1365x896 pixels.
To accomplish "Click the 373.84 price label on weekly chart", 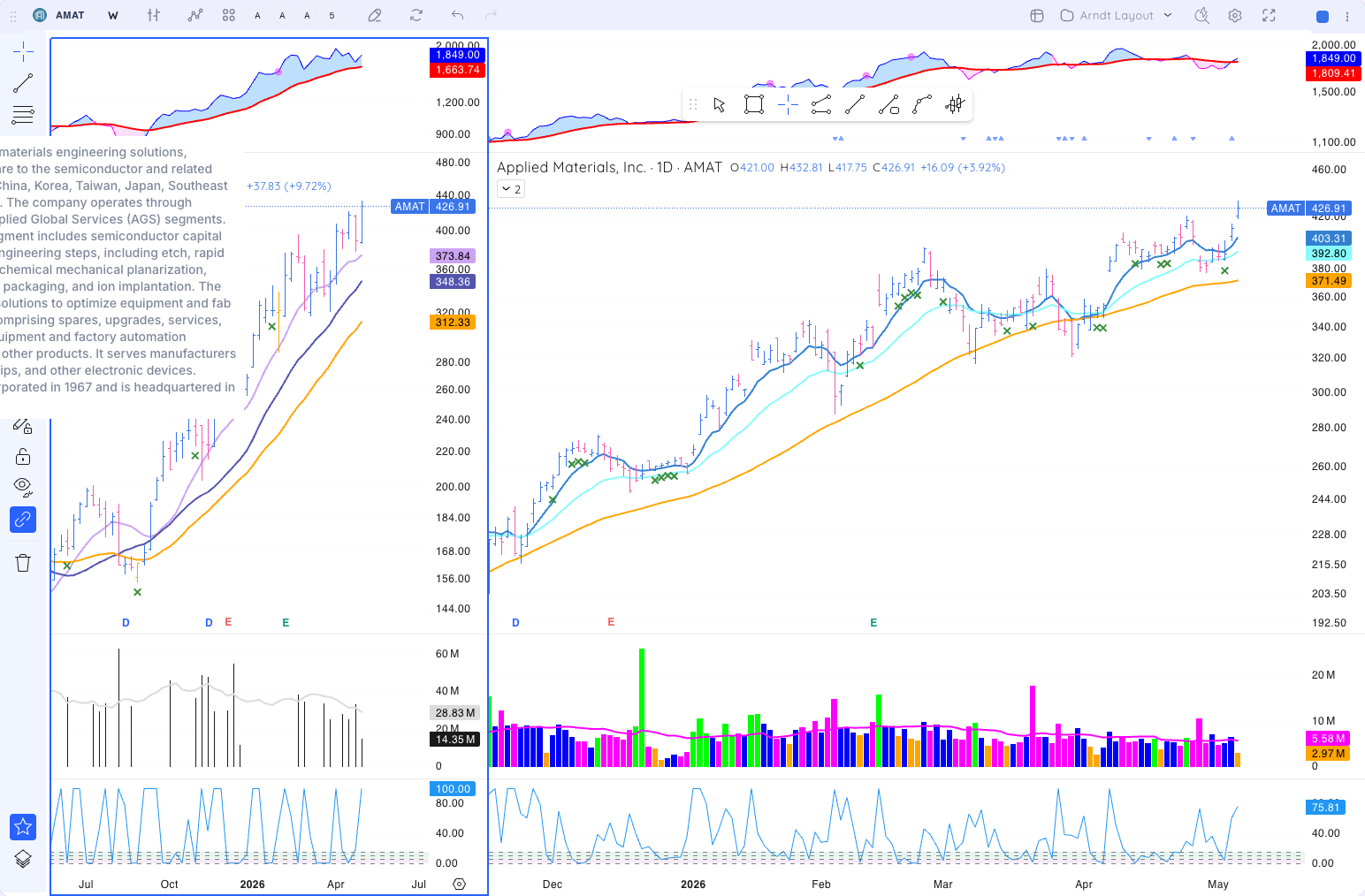I will (x=453, y=256).
